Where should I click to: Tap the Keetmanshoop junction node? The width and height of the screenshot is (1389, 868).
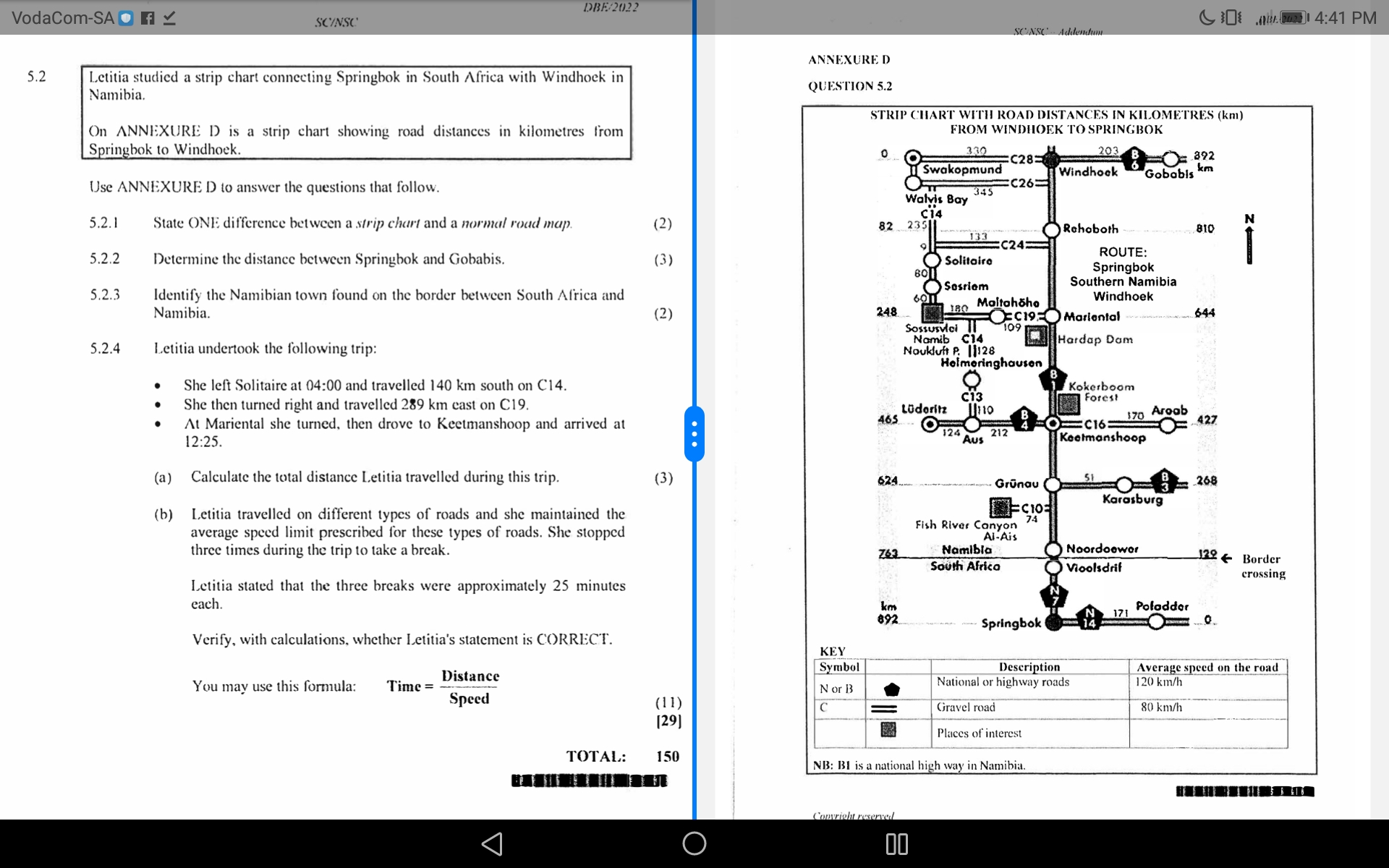click(1053, 424)
